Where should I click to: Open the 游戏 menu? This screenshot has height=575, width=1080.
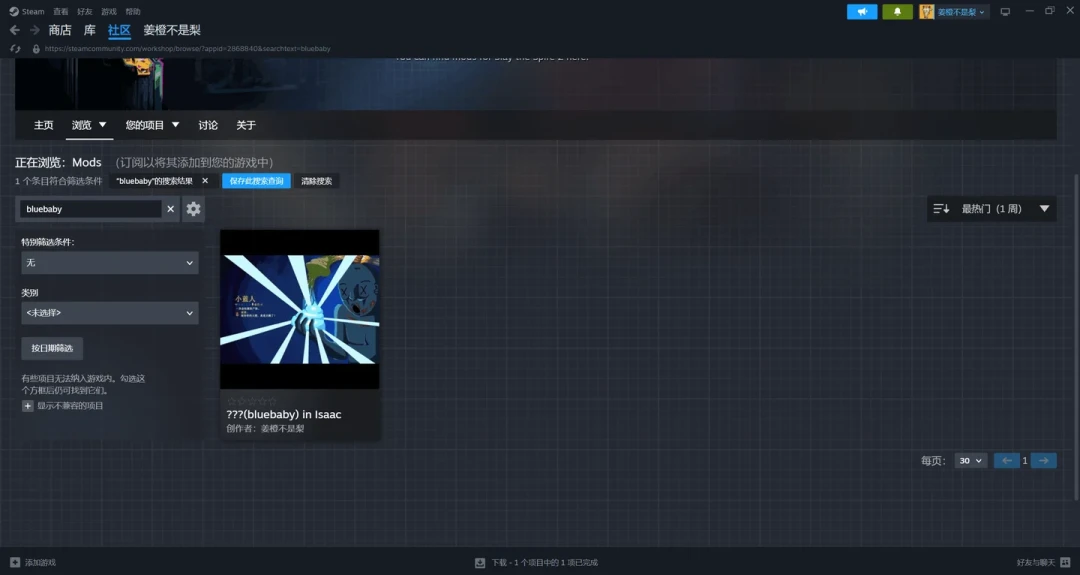click(109, 12)
